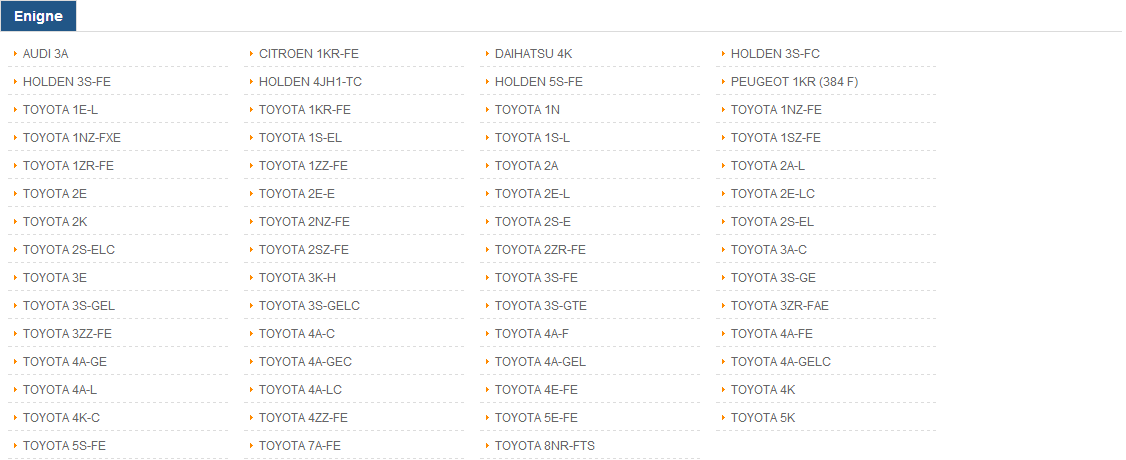Click the arrow bullet next to CITROEN 1KR-FE
Viewport: 1126px width, 460px height.
pos(251,53)
